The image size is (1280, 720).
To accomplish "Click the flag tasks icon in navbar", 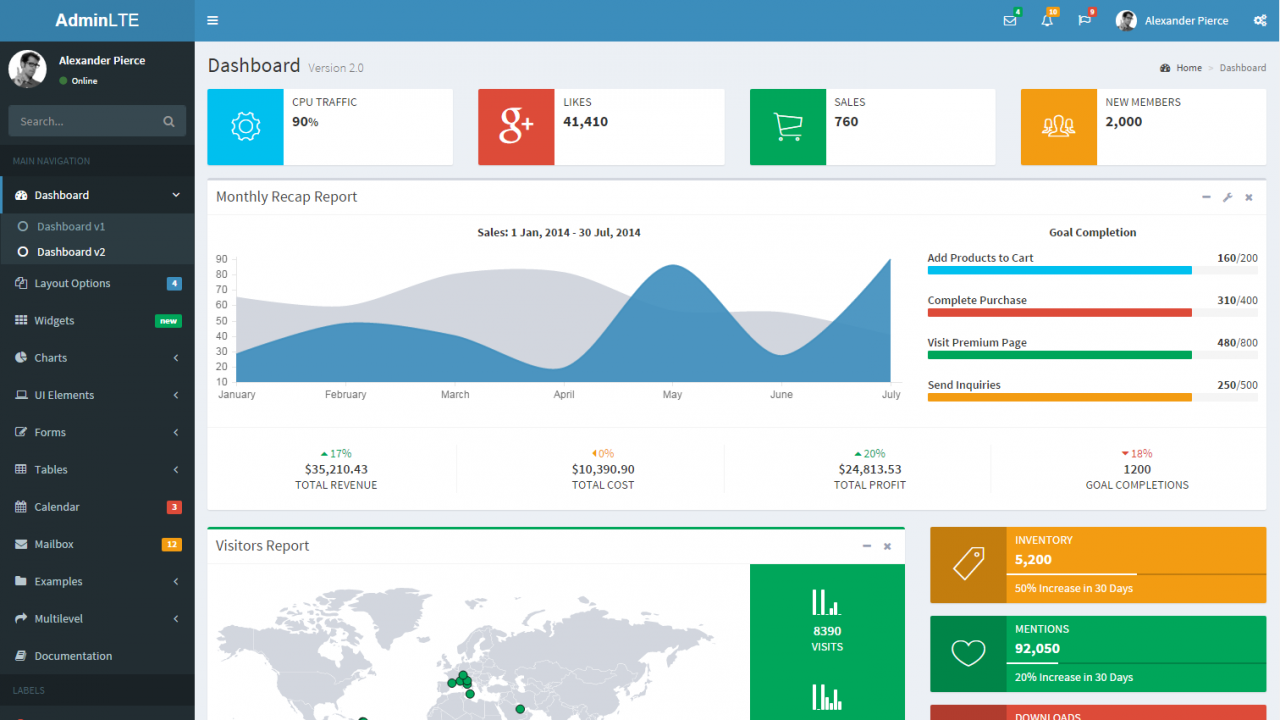I will pyautogui.click(x=1083, y=19).
